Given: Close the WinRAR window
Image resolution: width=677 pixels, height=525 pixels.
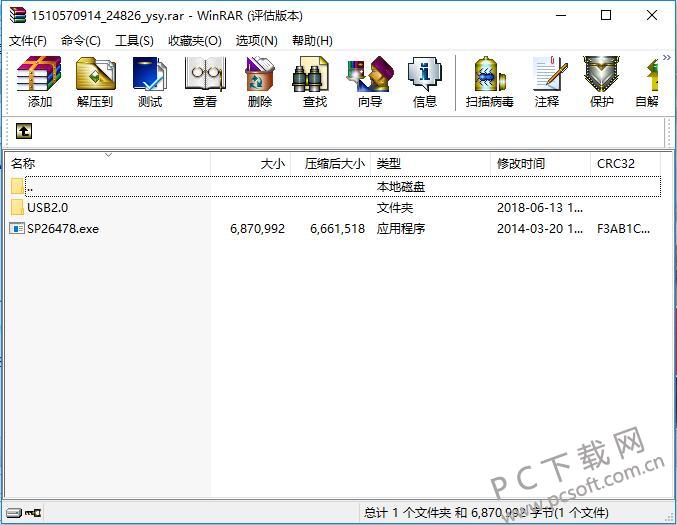Looking at the screenshot, I should [652, 16].
